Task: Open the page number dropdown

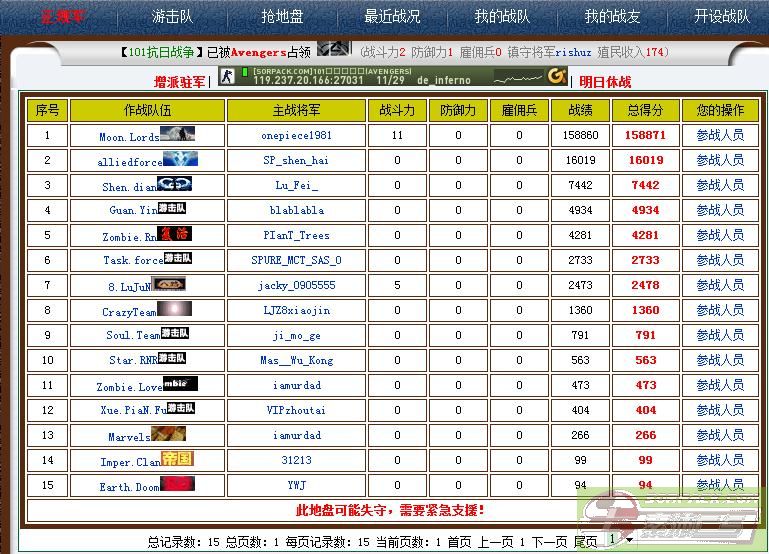Action: (617, 540)
